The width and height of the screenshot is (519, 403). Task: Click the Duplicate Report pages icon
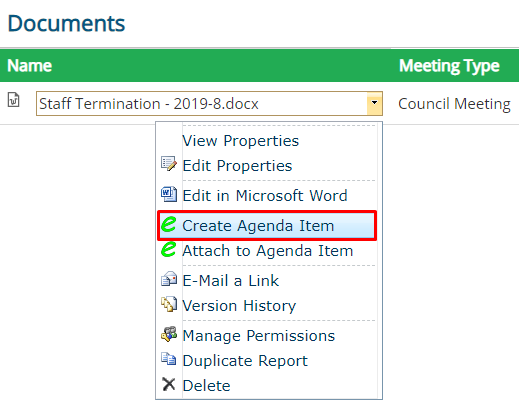[x=169, y=359]
